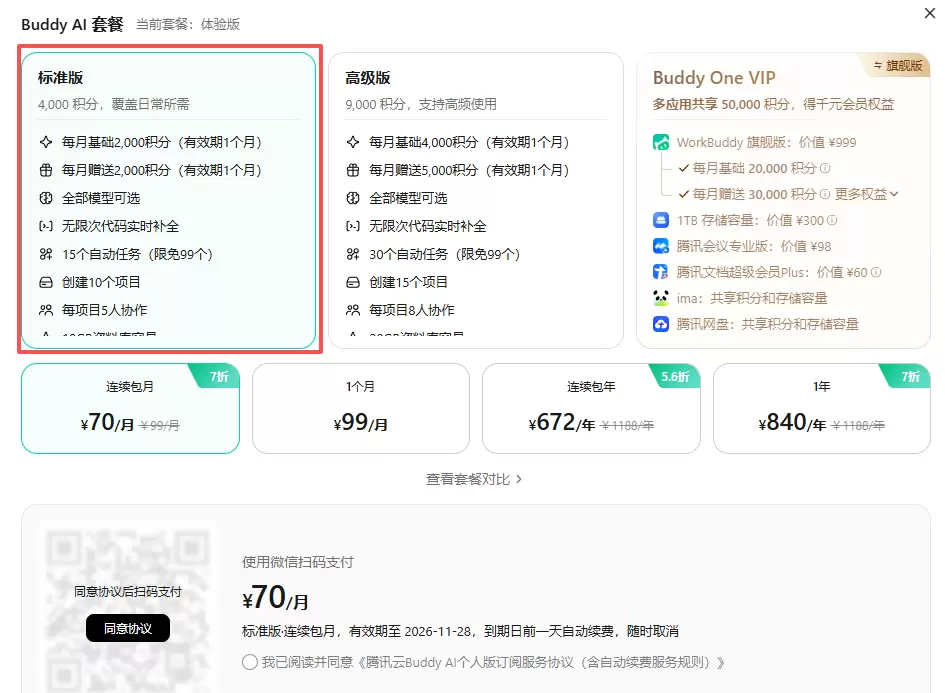Click the project icon beside 创建10个项目
This screenshot has width=945, height=693.
46,282
